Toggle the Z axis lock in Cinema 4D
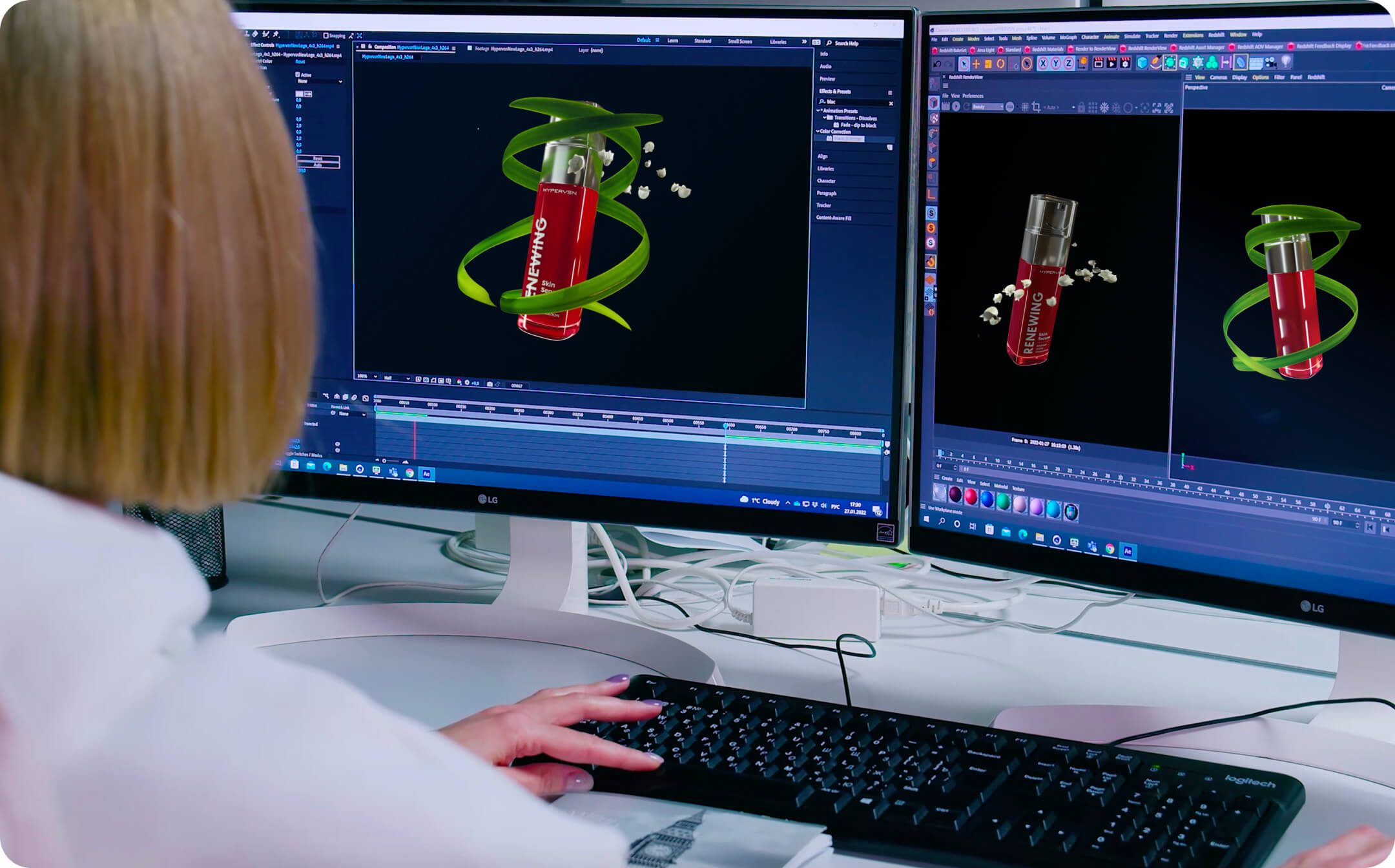 [1068, 63]
